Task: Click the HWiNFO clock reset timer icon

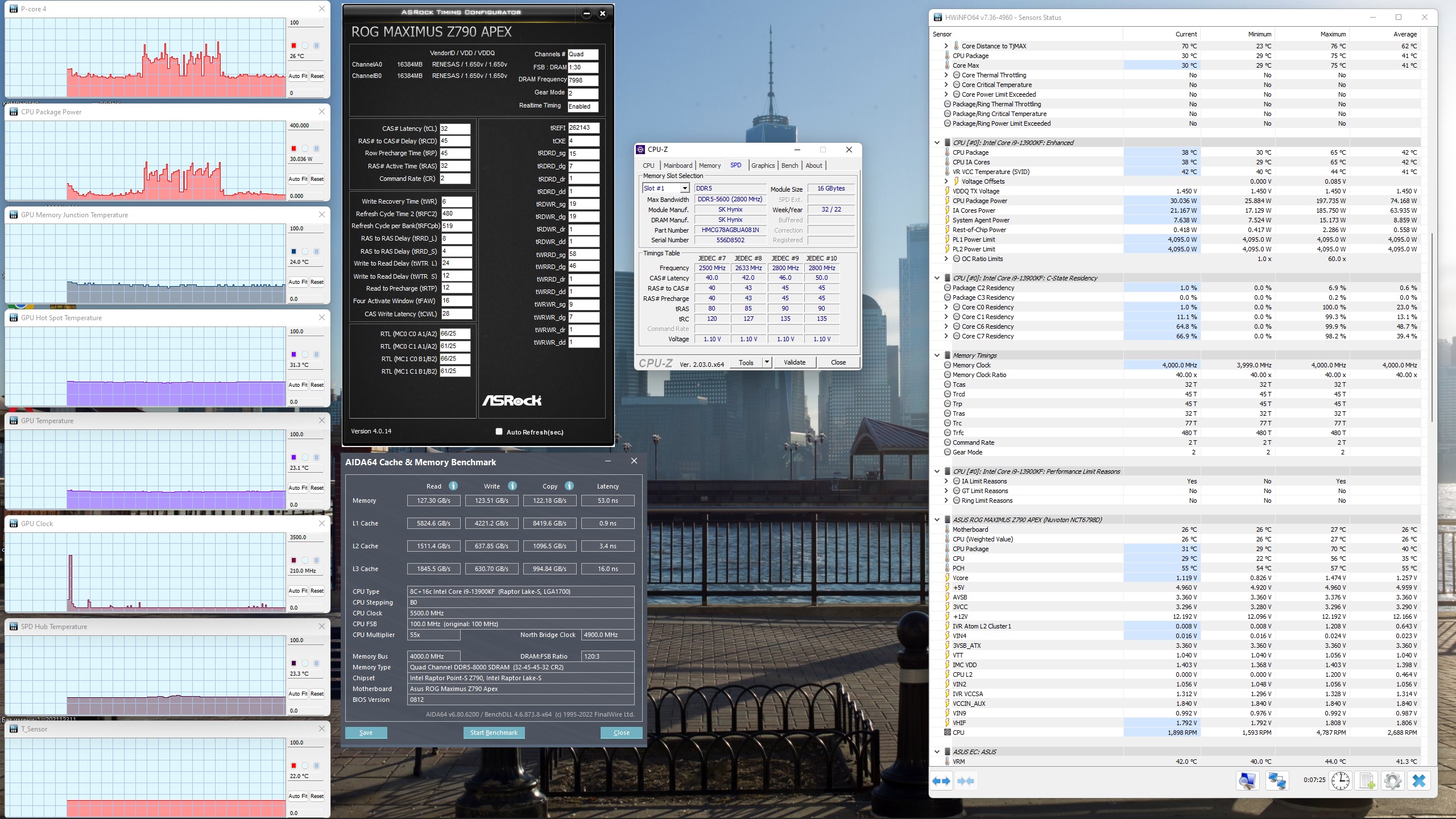Action: point(1341,781)
